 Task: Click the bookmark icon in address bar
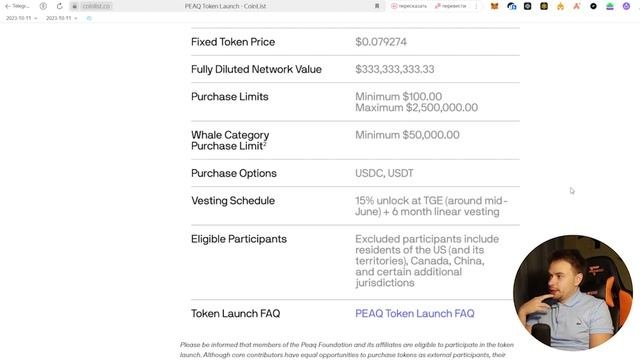377,6
